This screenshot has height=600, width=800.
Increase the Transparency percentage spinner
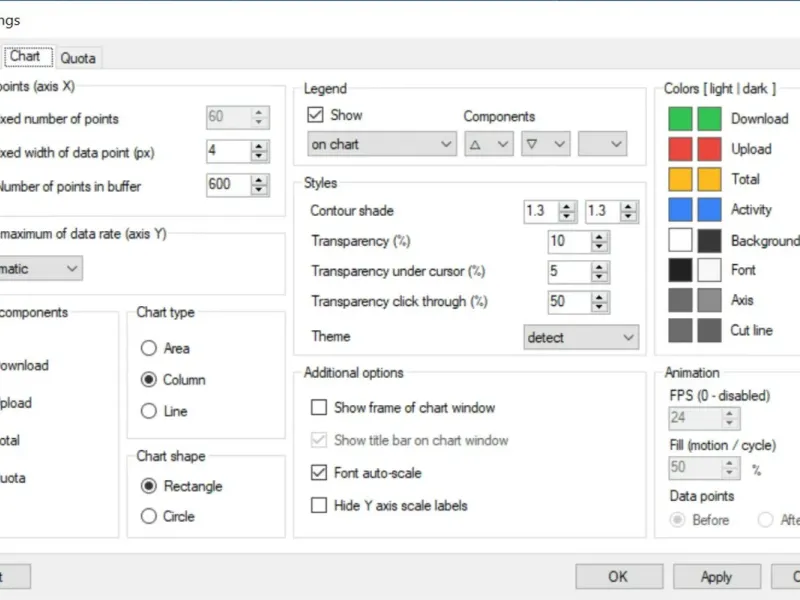tap(599, 237)
